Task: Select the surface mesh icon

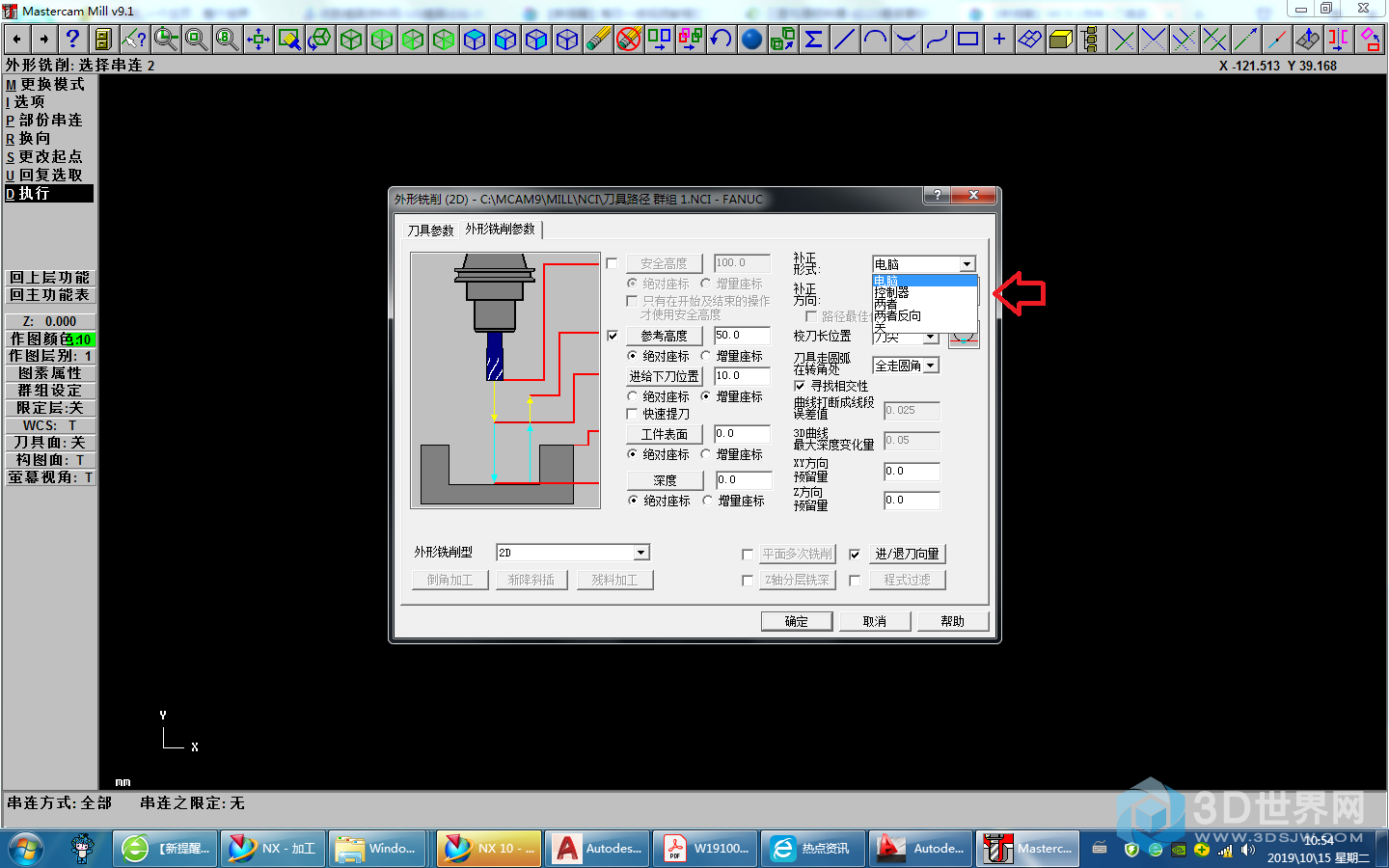Action: (x=1029, y=40)
